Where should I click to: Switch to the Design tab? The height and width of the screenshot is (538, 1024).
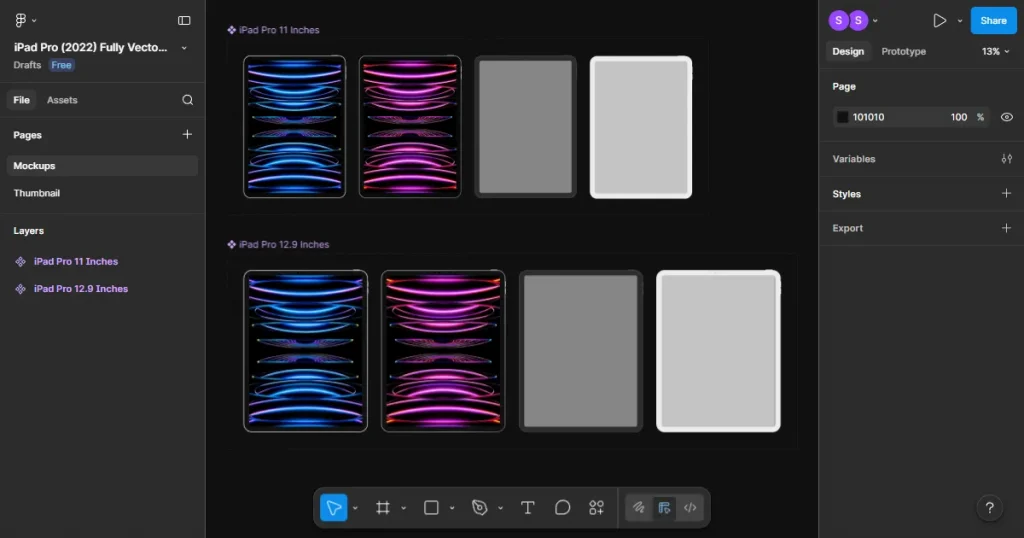[x=848, y=52]
